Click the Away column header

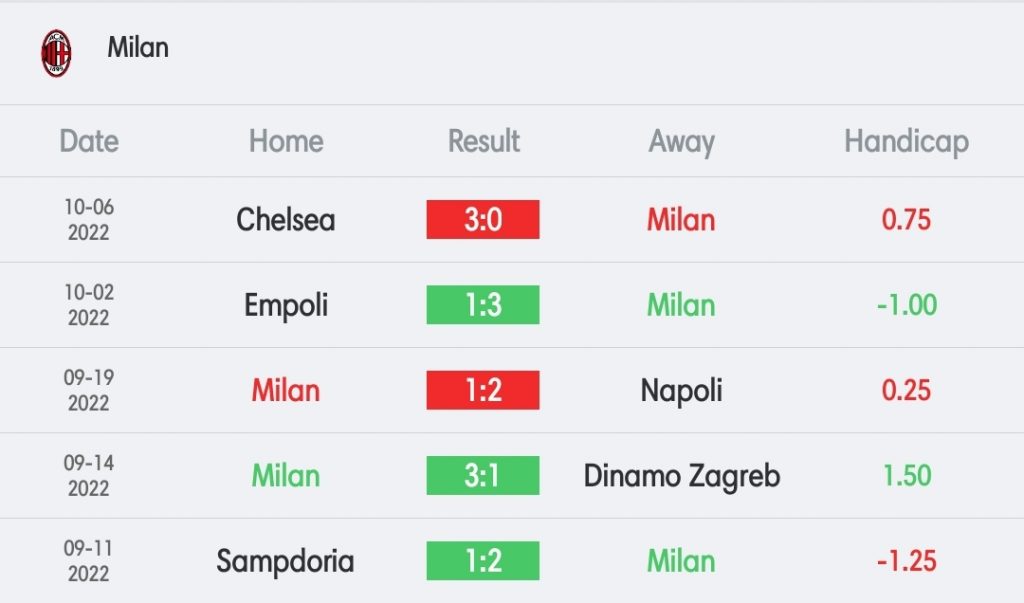pos(681,142)
